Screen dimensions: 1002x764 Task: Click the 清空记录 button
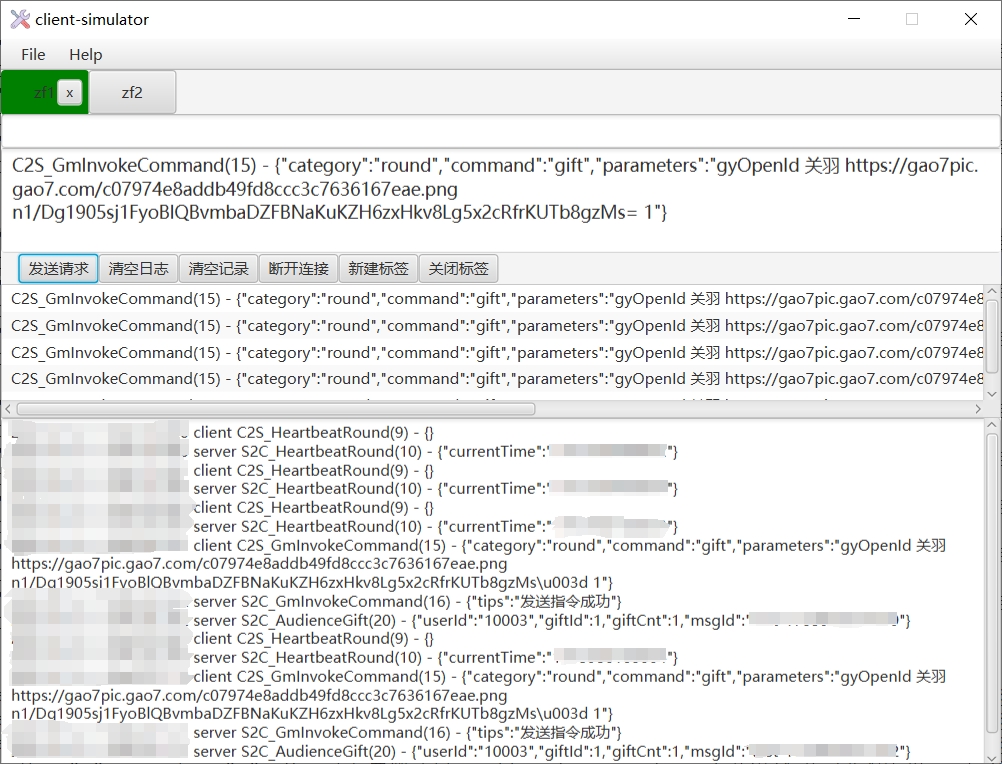[219, 268]
